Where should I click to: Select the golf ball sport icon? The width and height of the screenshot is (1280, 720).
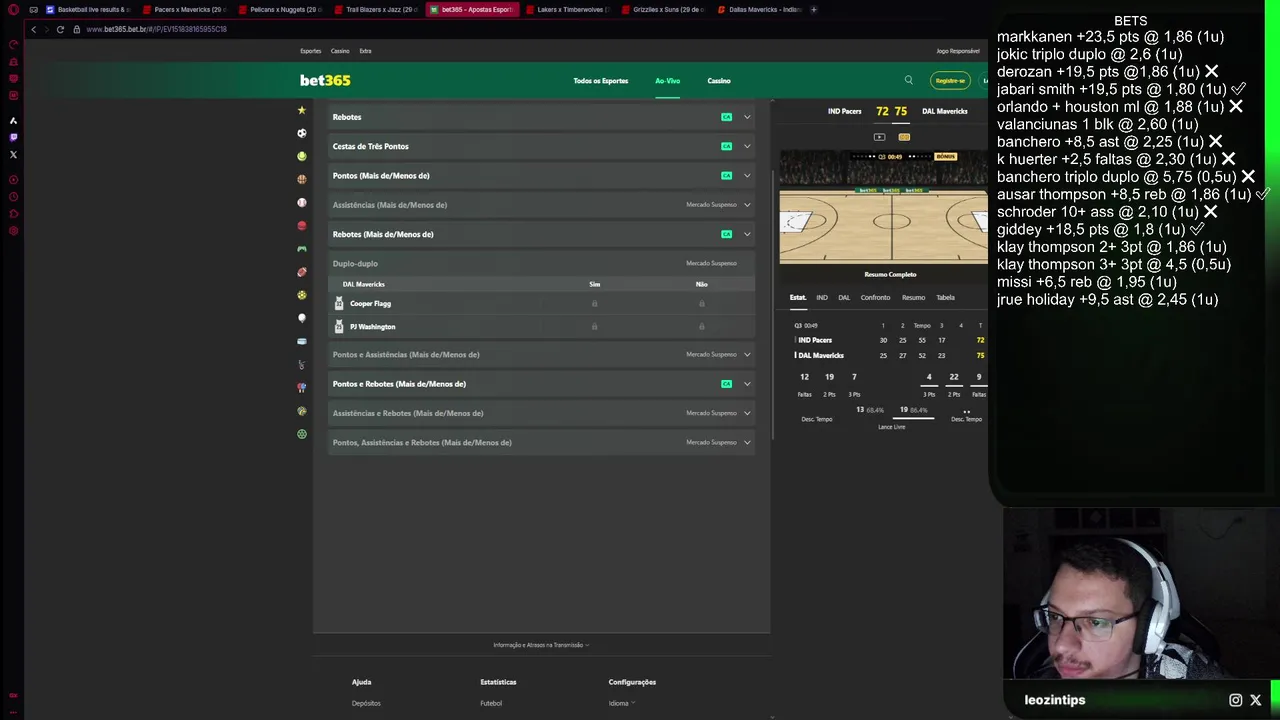(x=302, y=318)
